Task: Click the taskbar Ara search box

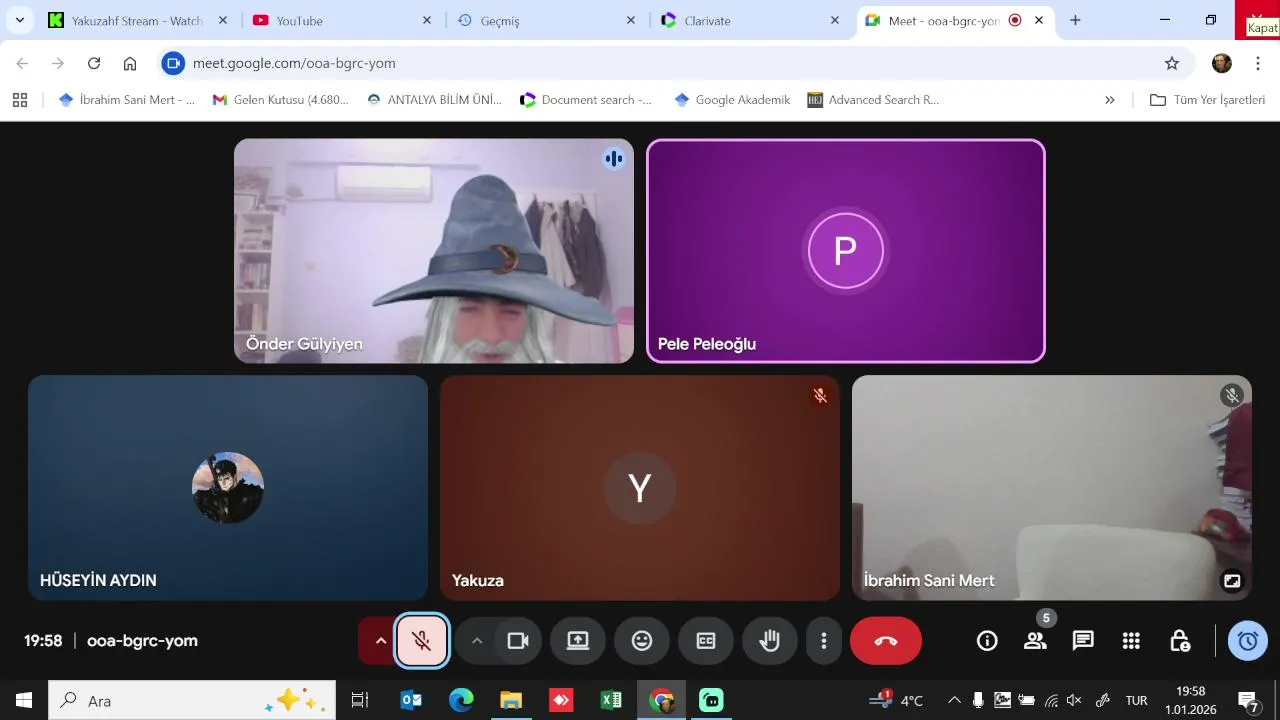Action: tap(192, 700)
